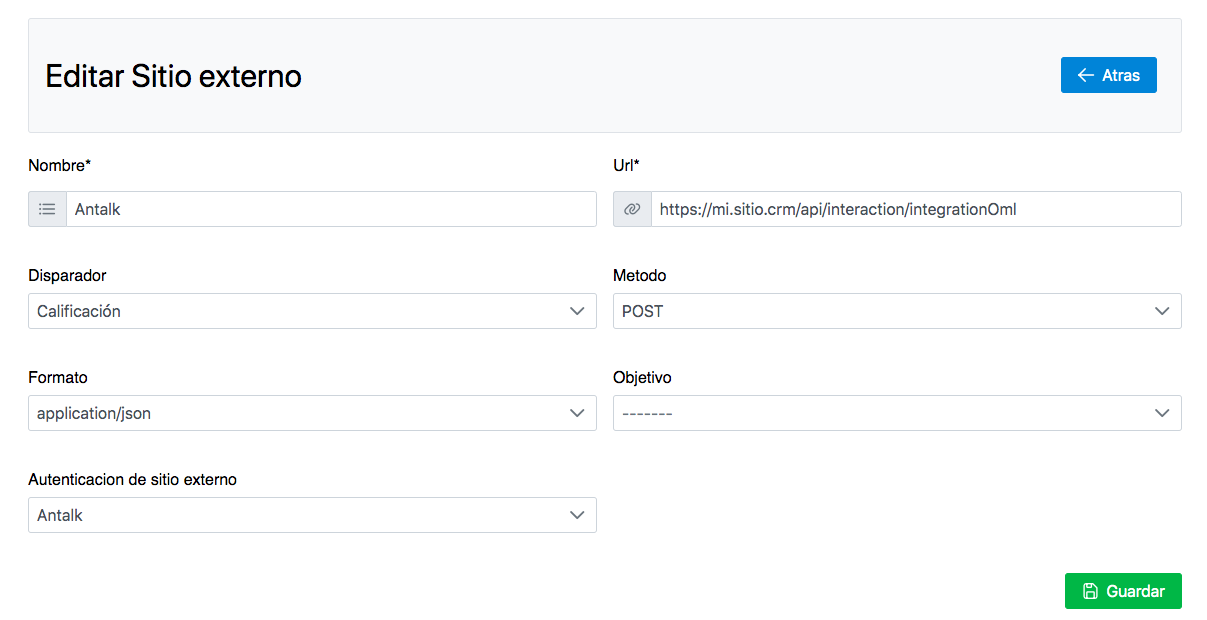
Task: Save changes with the Guardar button
Action: coord(1123,591)
